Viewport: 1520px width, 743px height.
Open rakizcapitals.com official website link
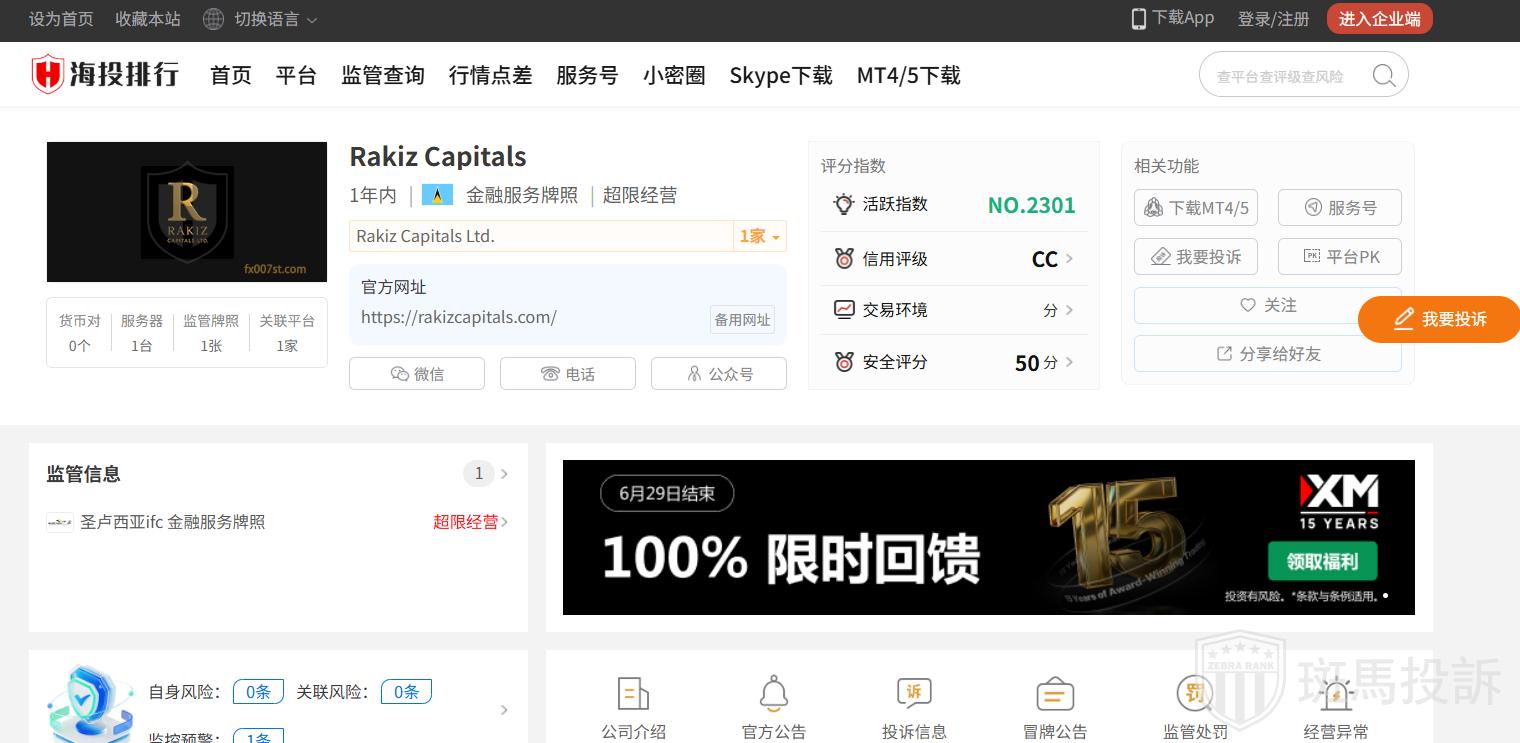pos(459,317)
